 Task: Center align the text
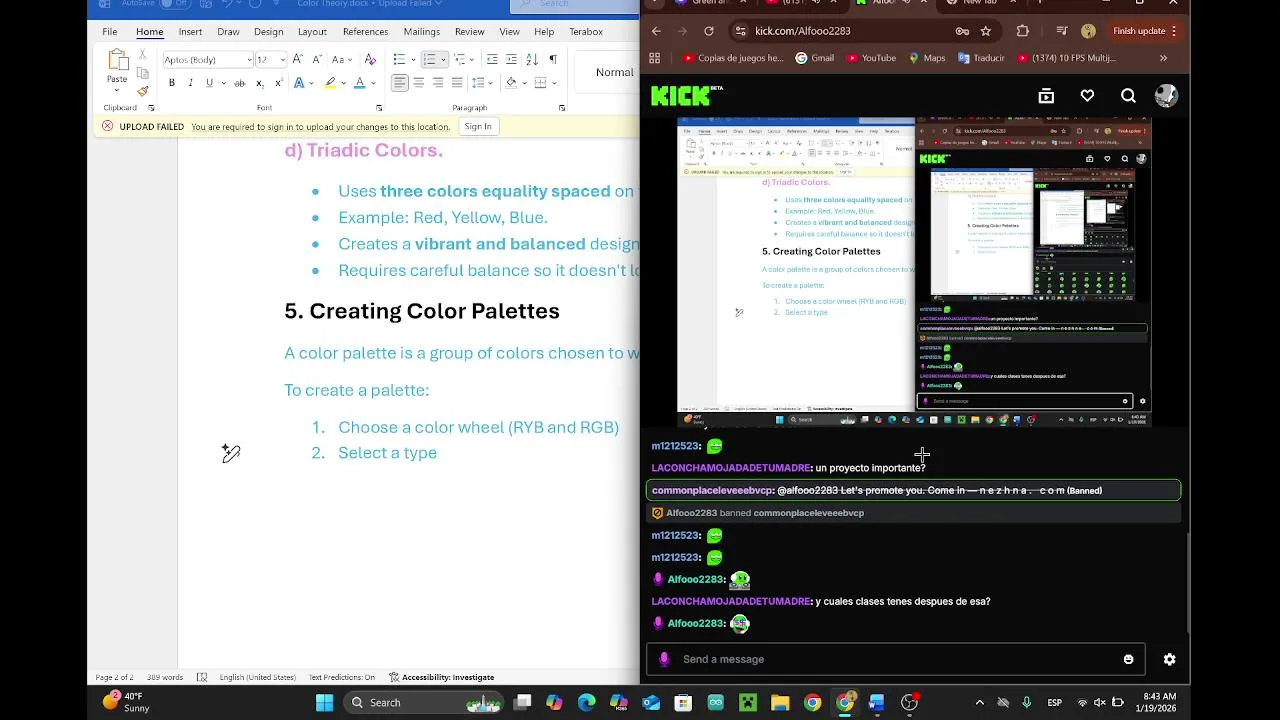coord(419,83)
